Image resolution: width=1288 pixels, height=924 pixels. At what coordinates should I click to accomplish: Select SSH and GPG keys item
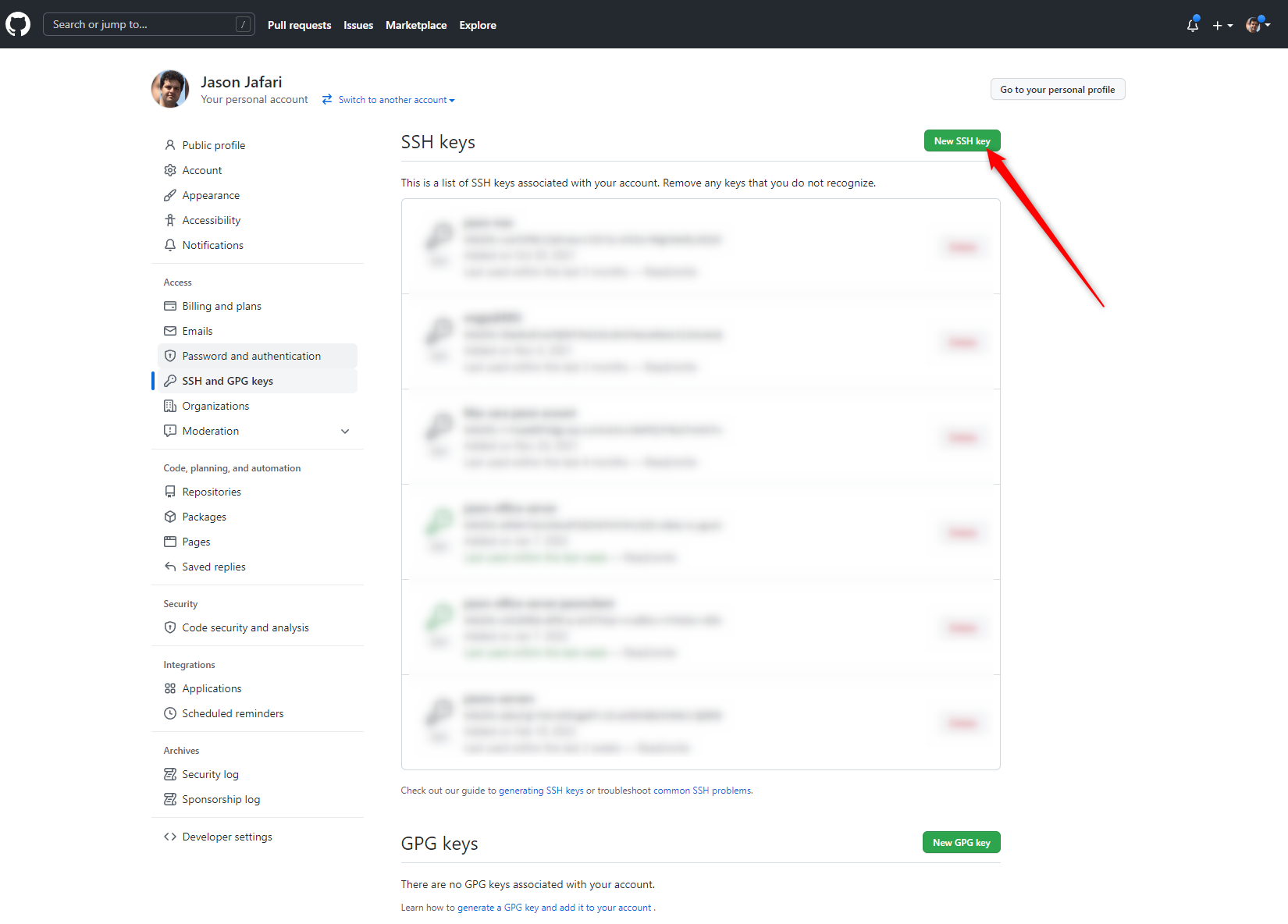click(258, 381)
